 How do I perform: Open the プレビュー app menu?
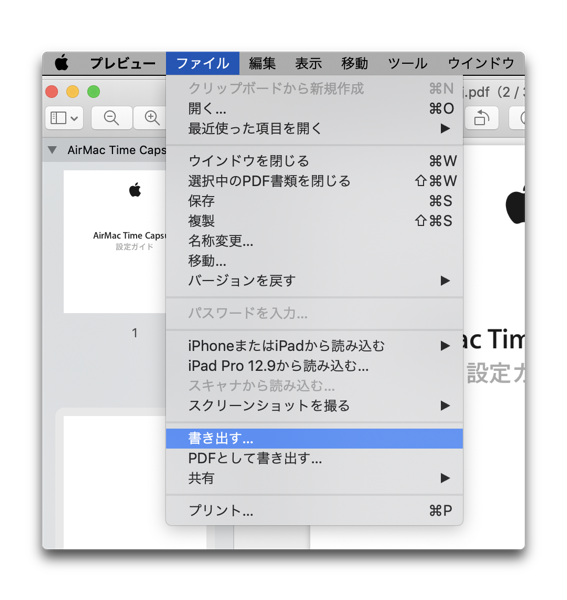tap(122, 63)
